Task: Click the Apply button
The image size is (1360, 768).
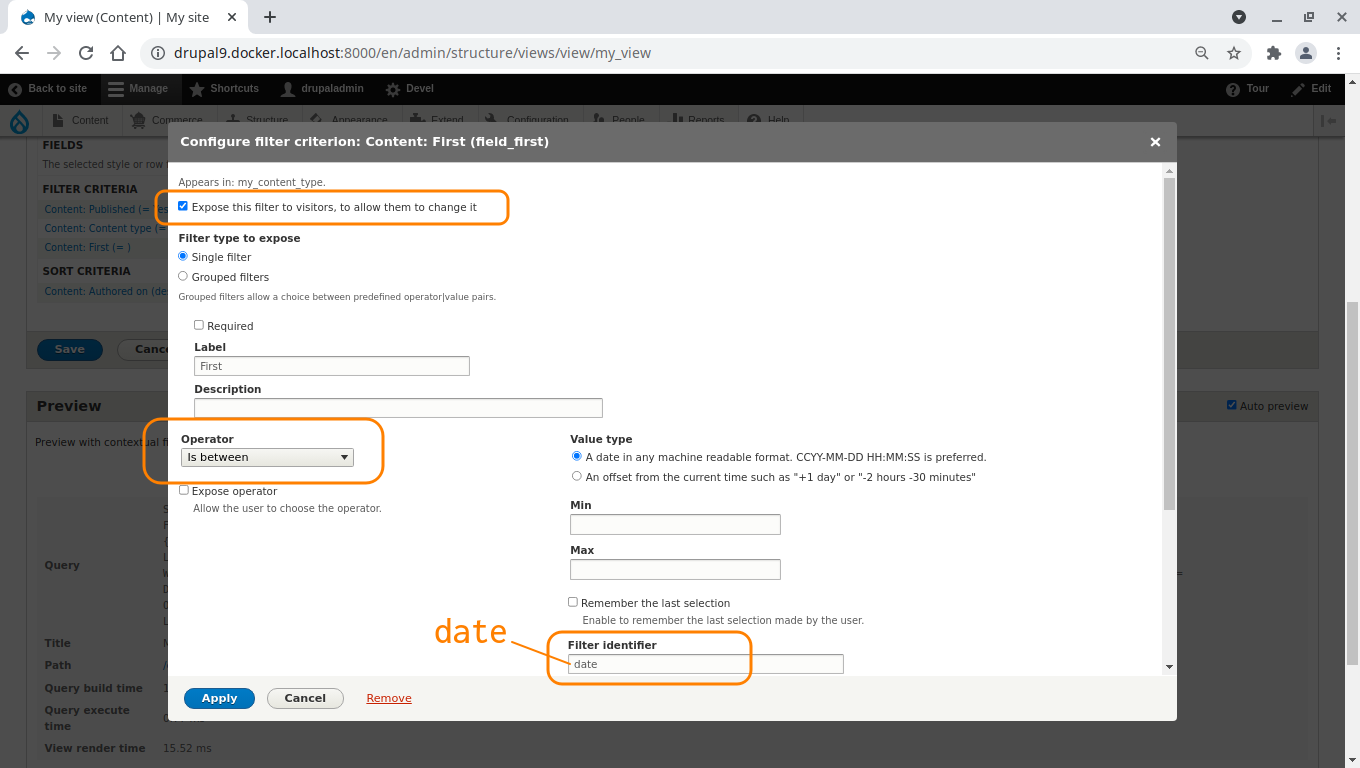Action: pyautogui.click(x=219, y=698)
